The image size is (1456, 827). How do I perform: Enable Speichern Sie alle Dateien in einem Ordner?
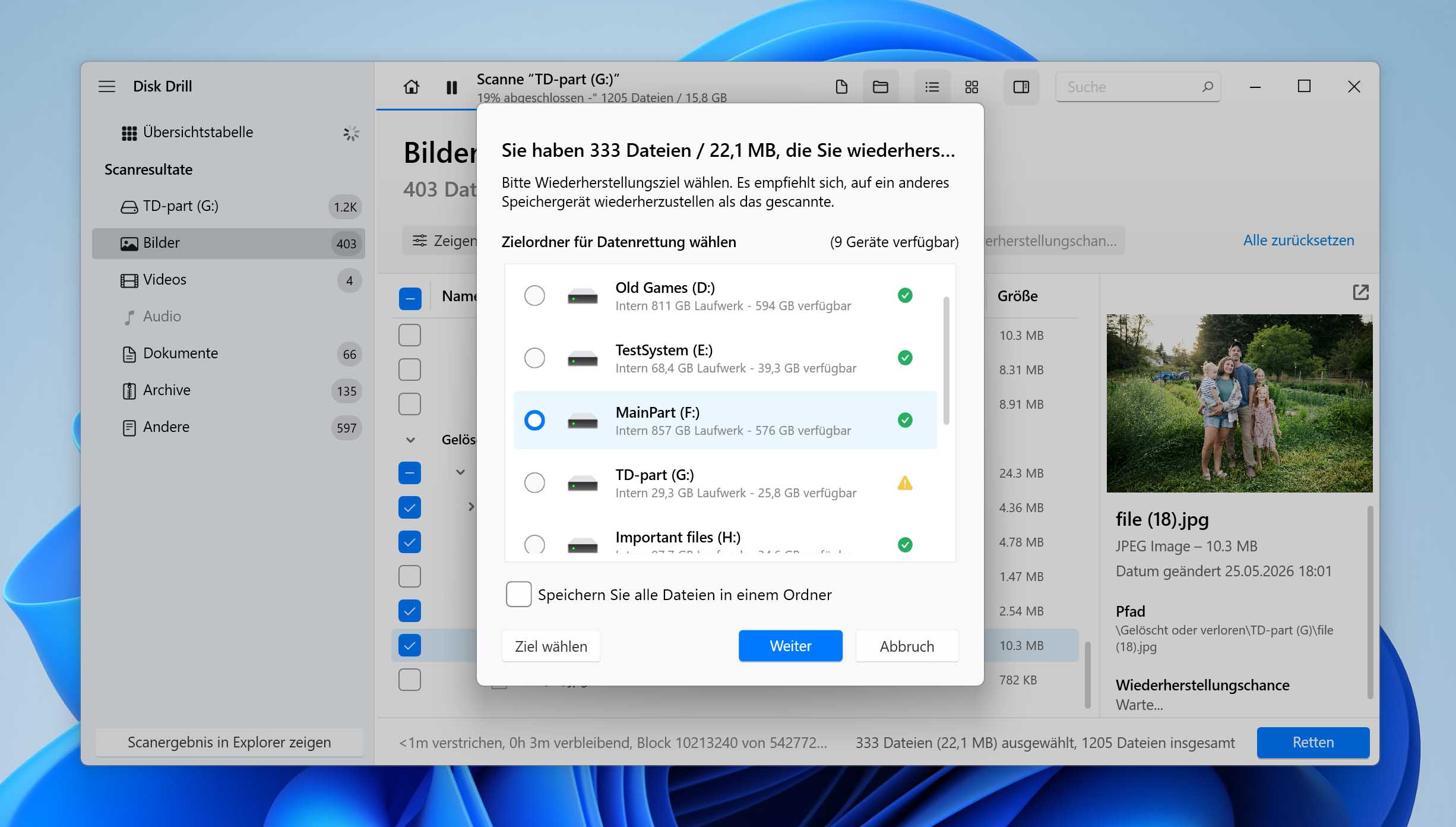point(518,595)
